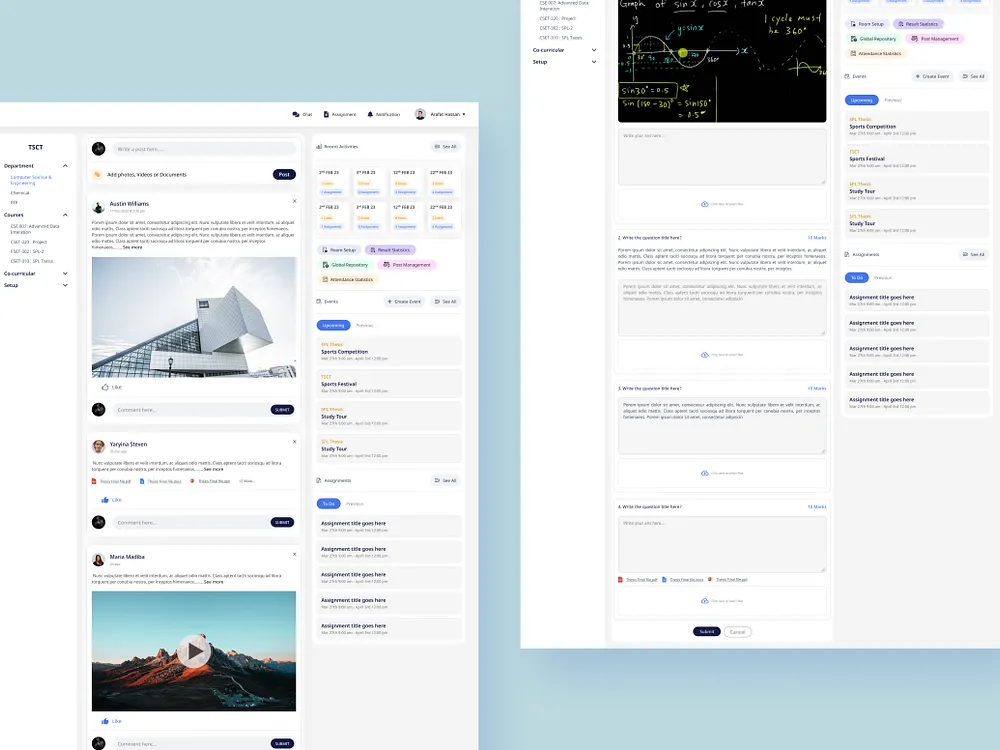Submit comment on Yaryina Steven's post
This screenshot has width=1000, height=750.
point(283,522)
